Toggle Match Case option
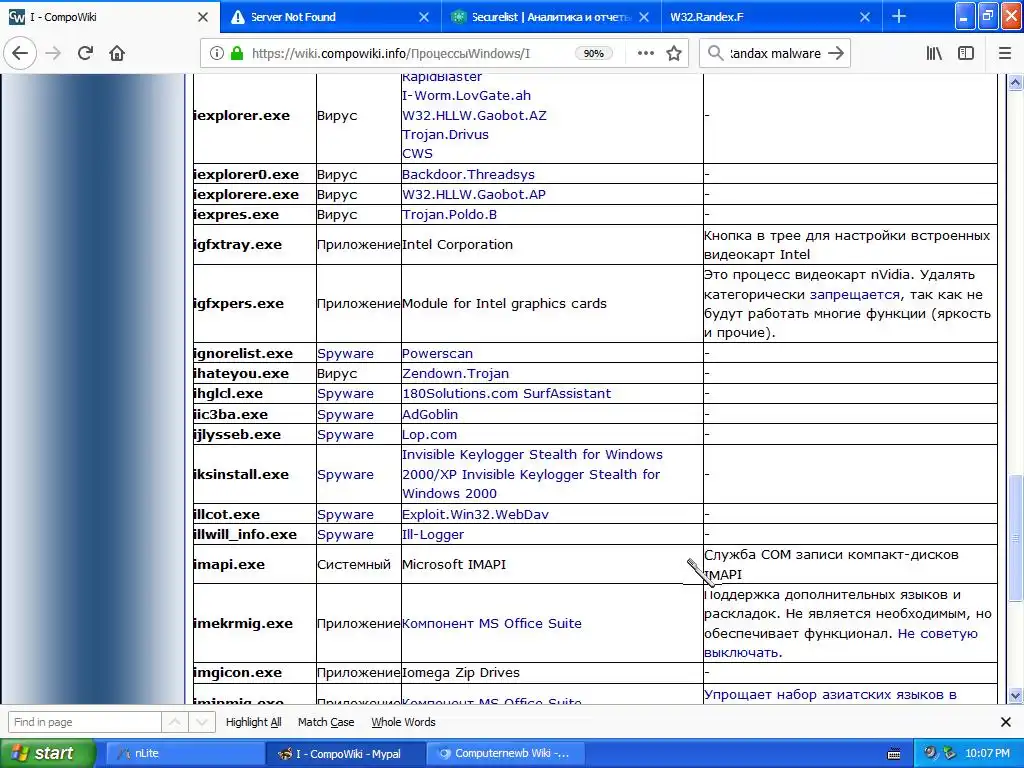Screen dimensions: 1024x768 point(326,722)
